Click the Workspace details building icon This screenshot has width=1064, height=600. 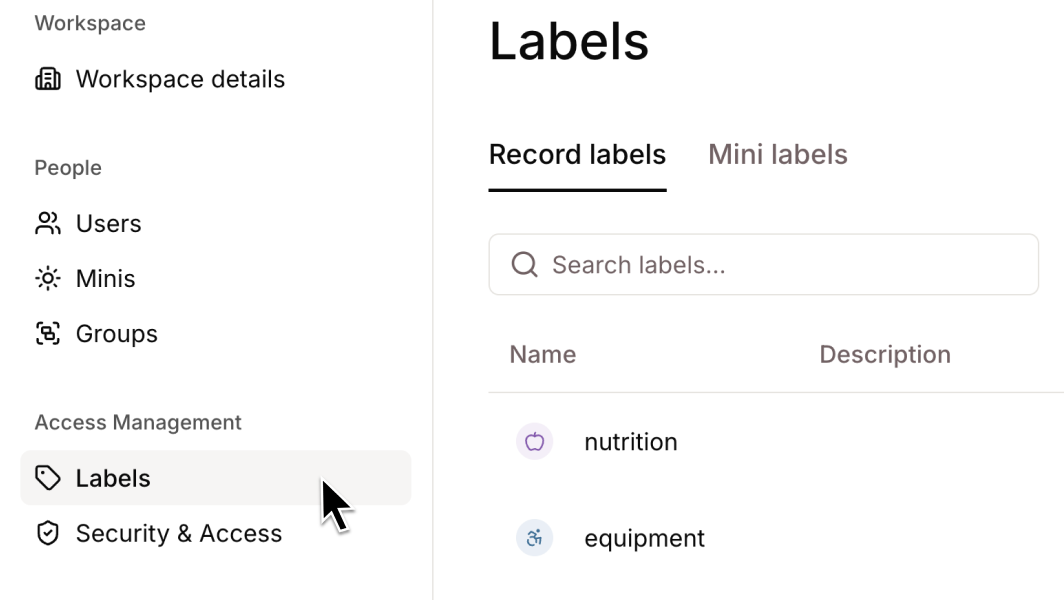pyautogui.click(x=47, y=78)
